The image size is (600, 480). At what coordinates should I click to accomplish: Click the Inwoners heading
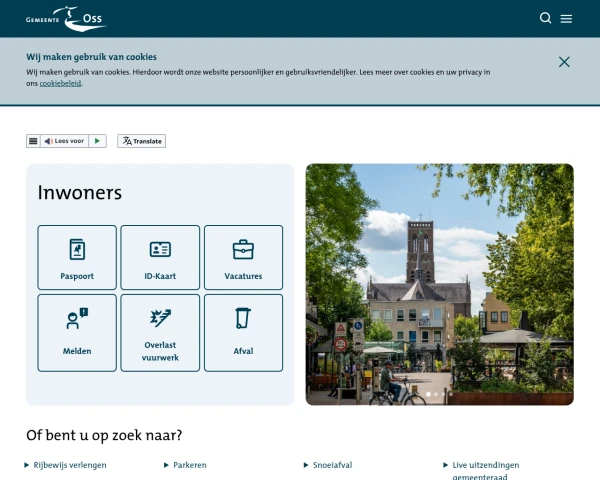point(80,193)
